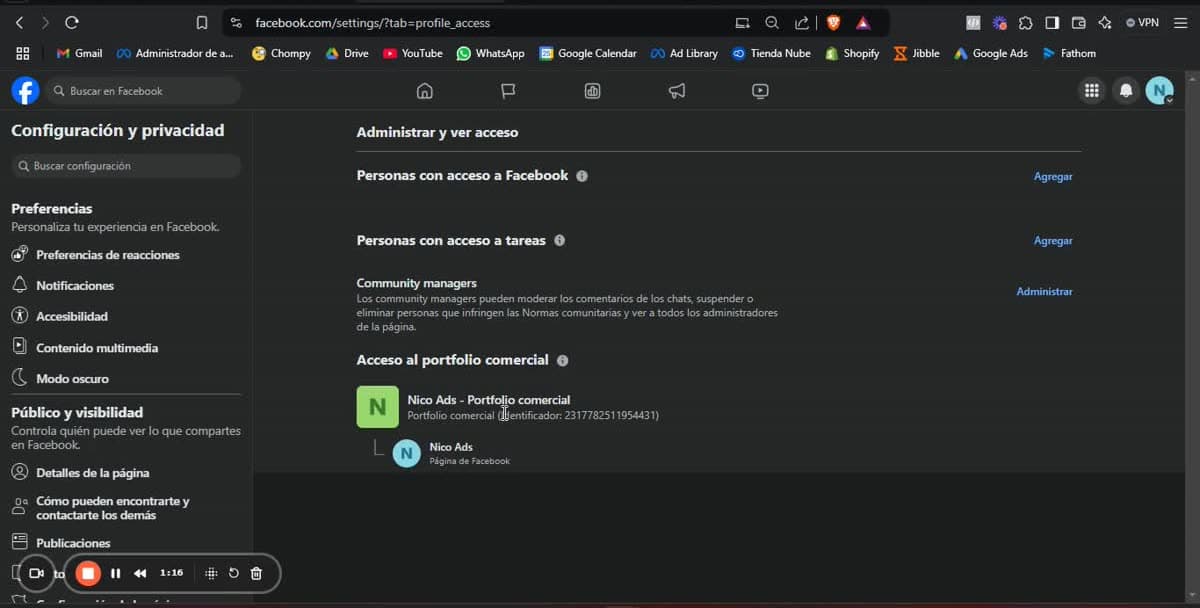Click Administrar for Community managers
The height and width of the screenshot is (608, 1200).
pos(1044,291)
